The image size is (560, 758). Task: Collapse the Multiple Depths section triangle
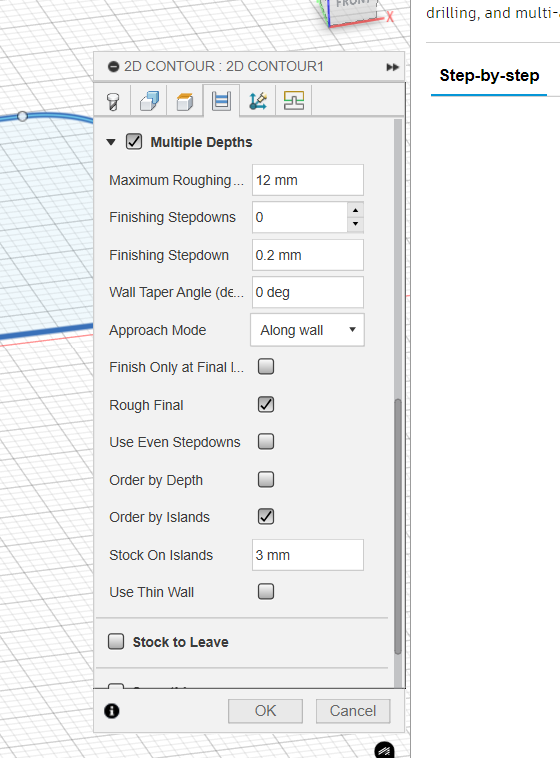[x=111, y=142]
